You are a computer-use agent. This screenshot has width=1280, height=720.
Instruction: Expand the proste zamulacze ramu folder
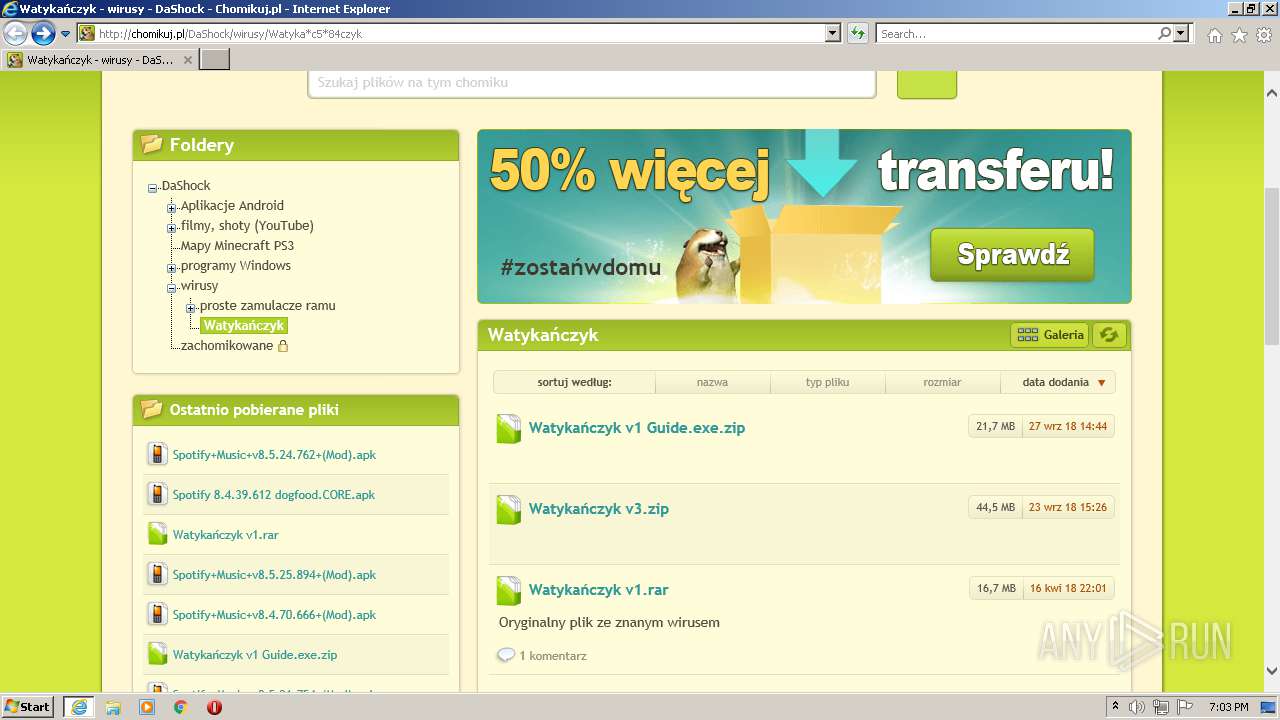coord(191,307)
